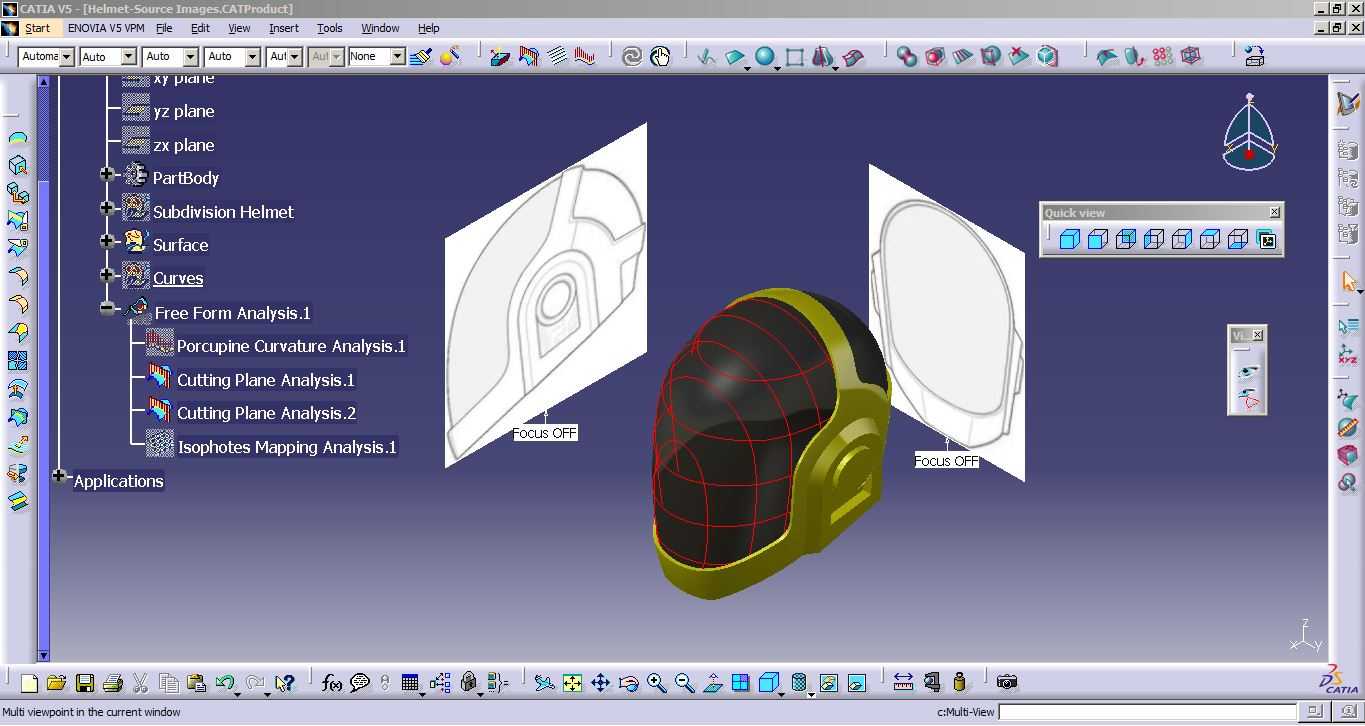Select Porcupine Curvature Analysis.1 in tree
Screen dimensions: 1365x726
point(291,346)
